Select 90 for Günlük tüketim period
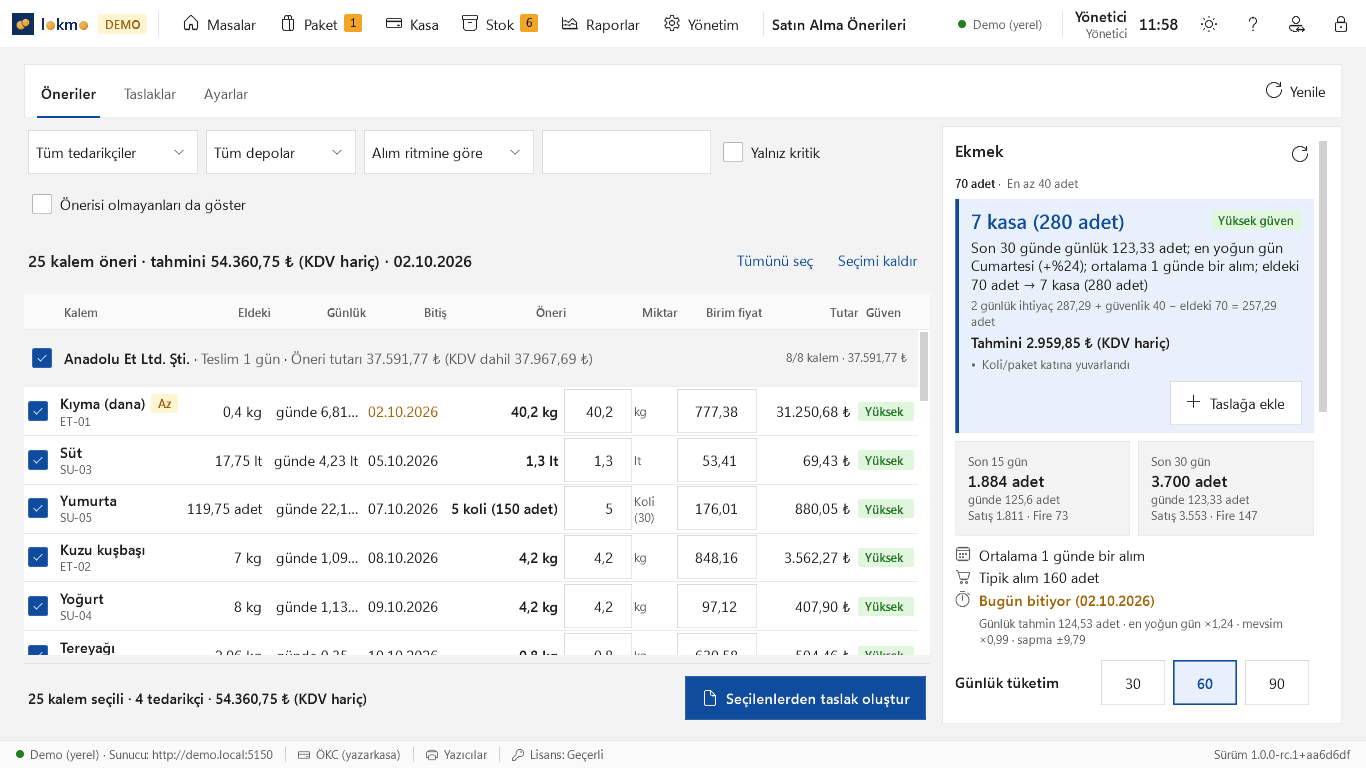Viewport: 1366px width, 768px height. 1277,683
